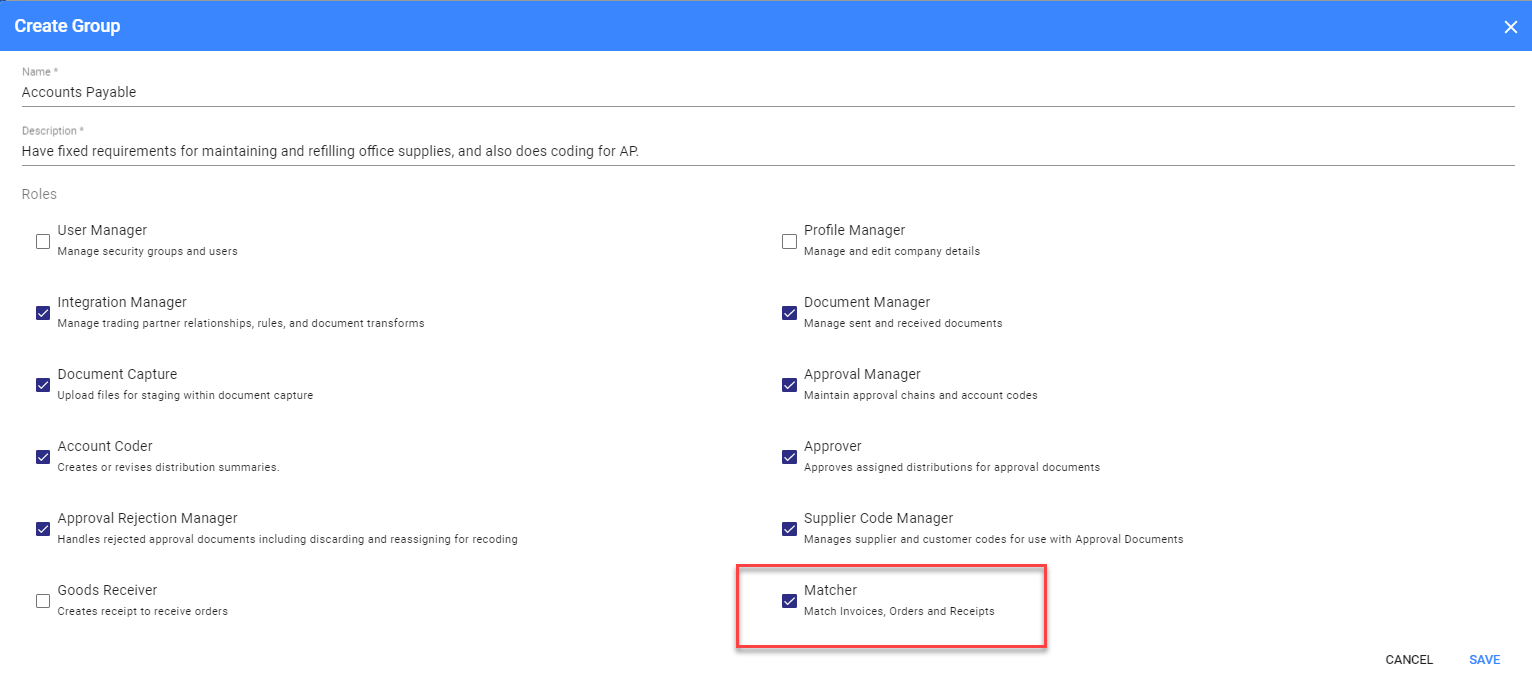
Task: Enable the User Manager role checkbox
Action: [x=43, y=241]
